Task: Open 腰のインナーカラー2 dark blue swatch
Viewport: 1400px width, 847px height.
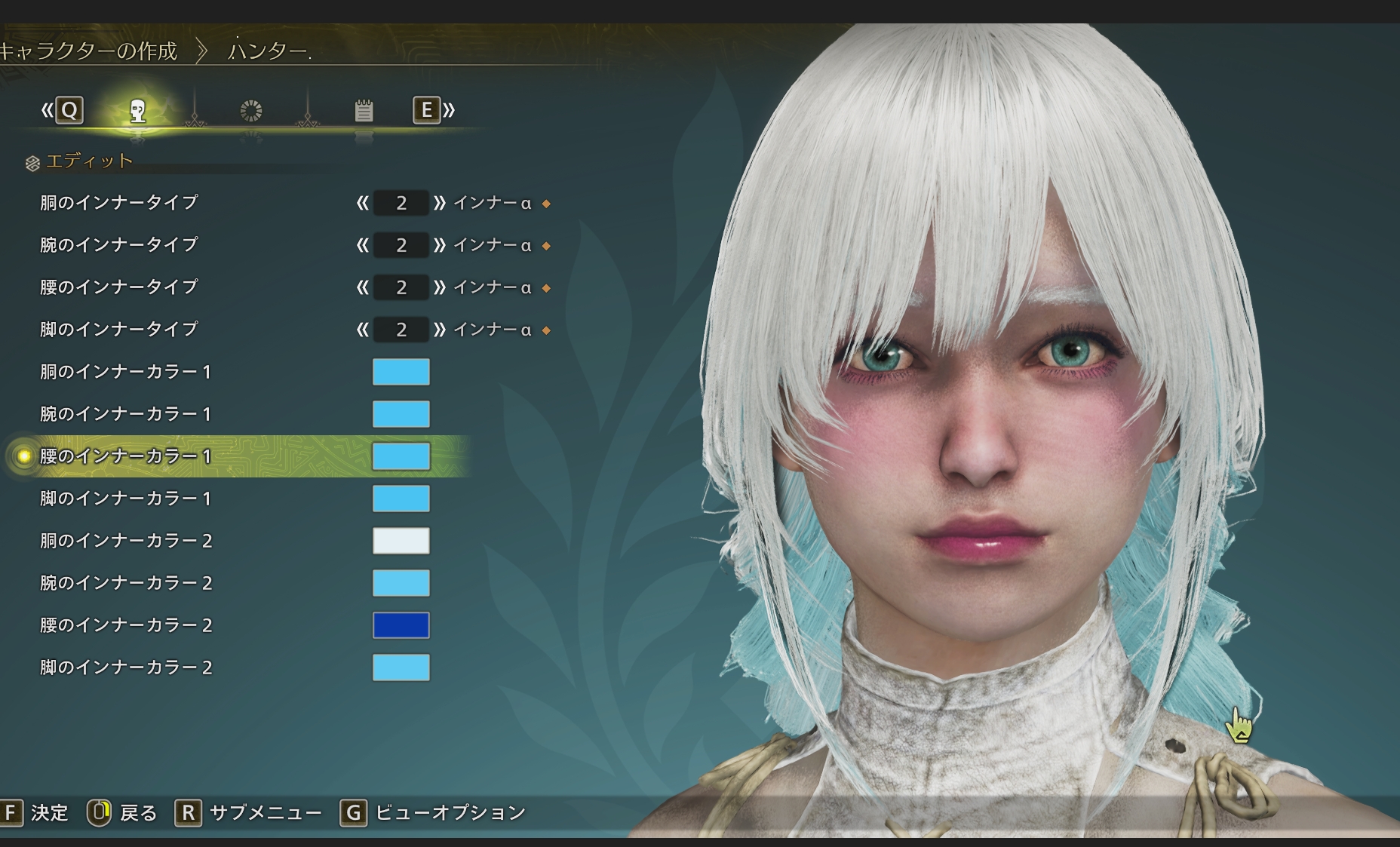Action: point(401,625)
